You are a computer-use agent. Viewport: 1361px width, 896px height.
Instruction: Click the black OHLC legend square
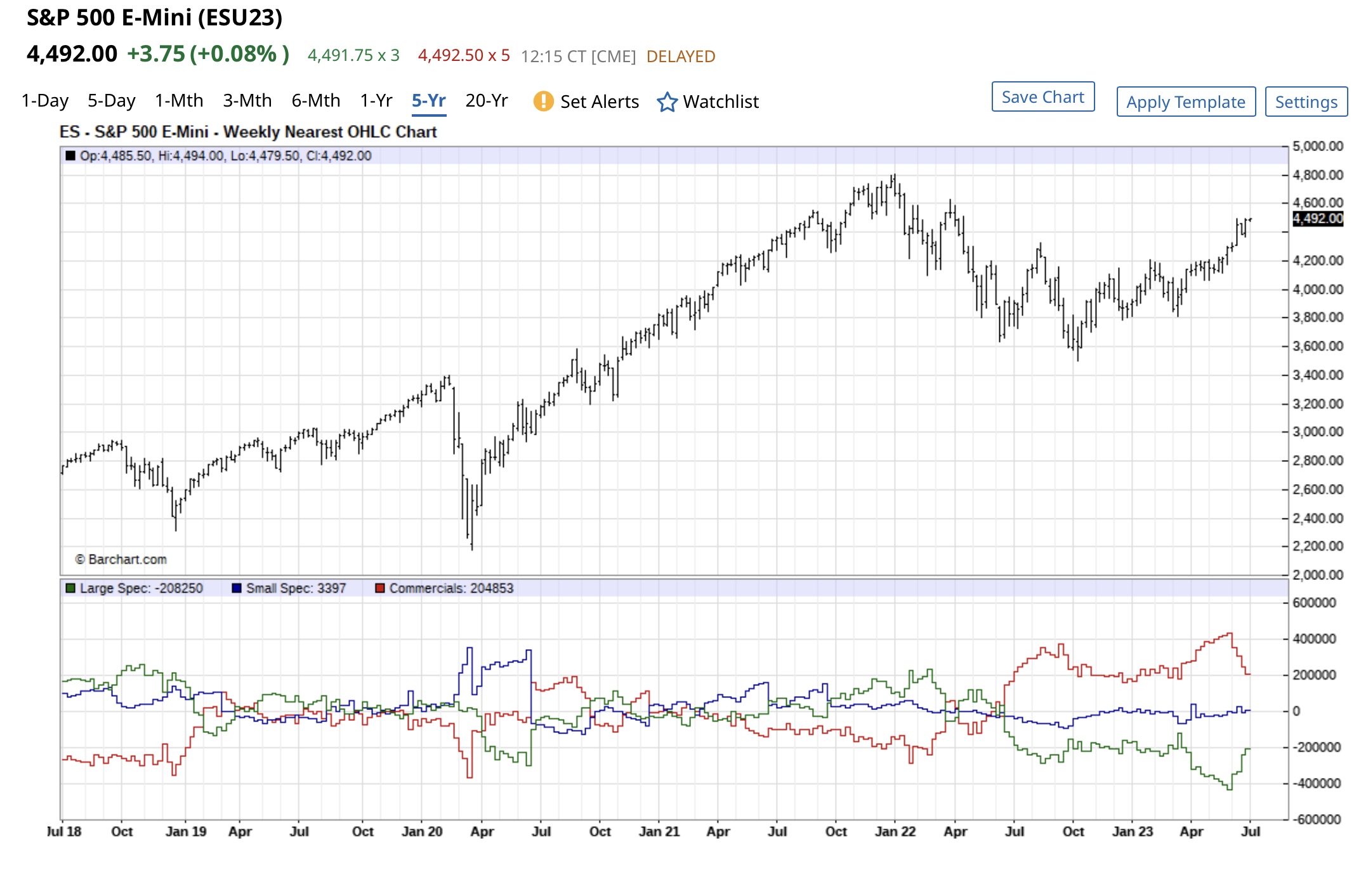[x=70, y=155]
